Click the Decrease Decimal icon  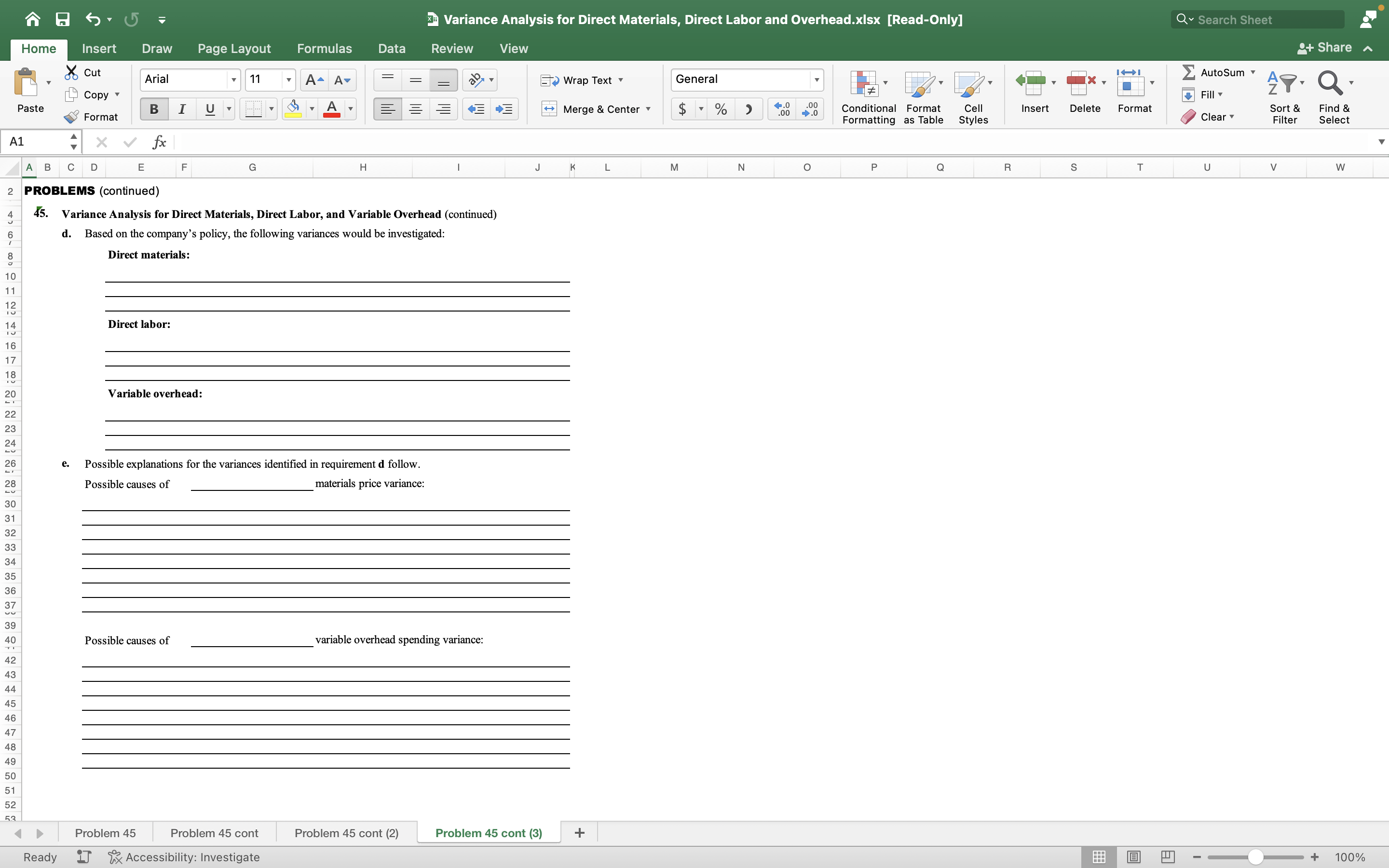810,108
